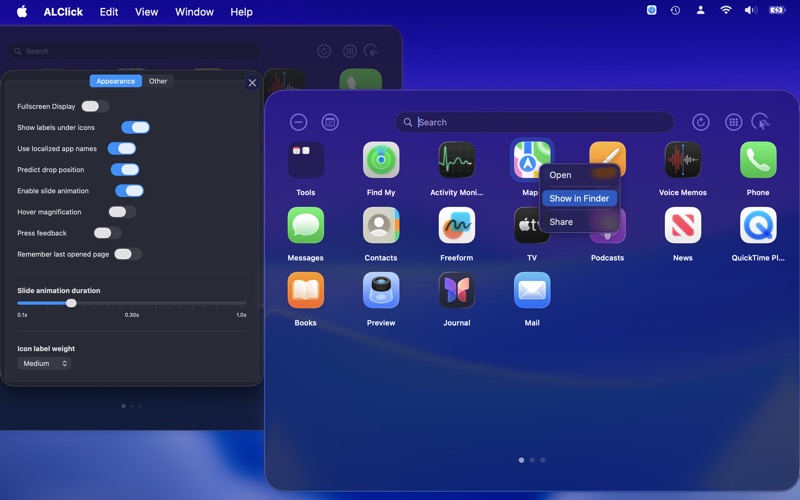The height and width of the screenshot is (500, 800).
Task: Click the grid view icon in front launcher
Action: tap(733, 122)
